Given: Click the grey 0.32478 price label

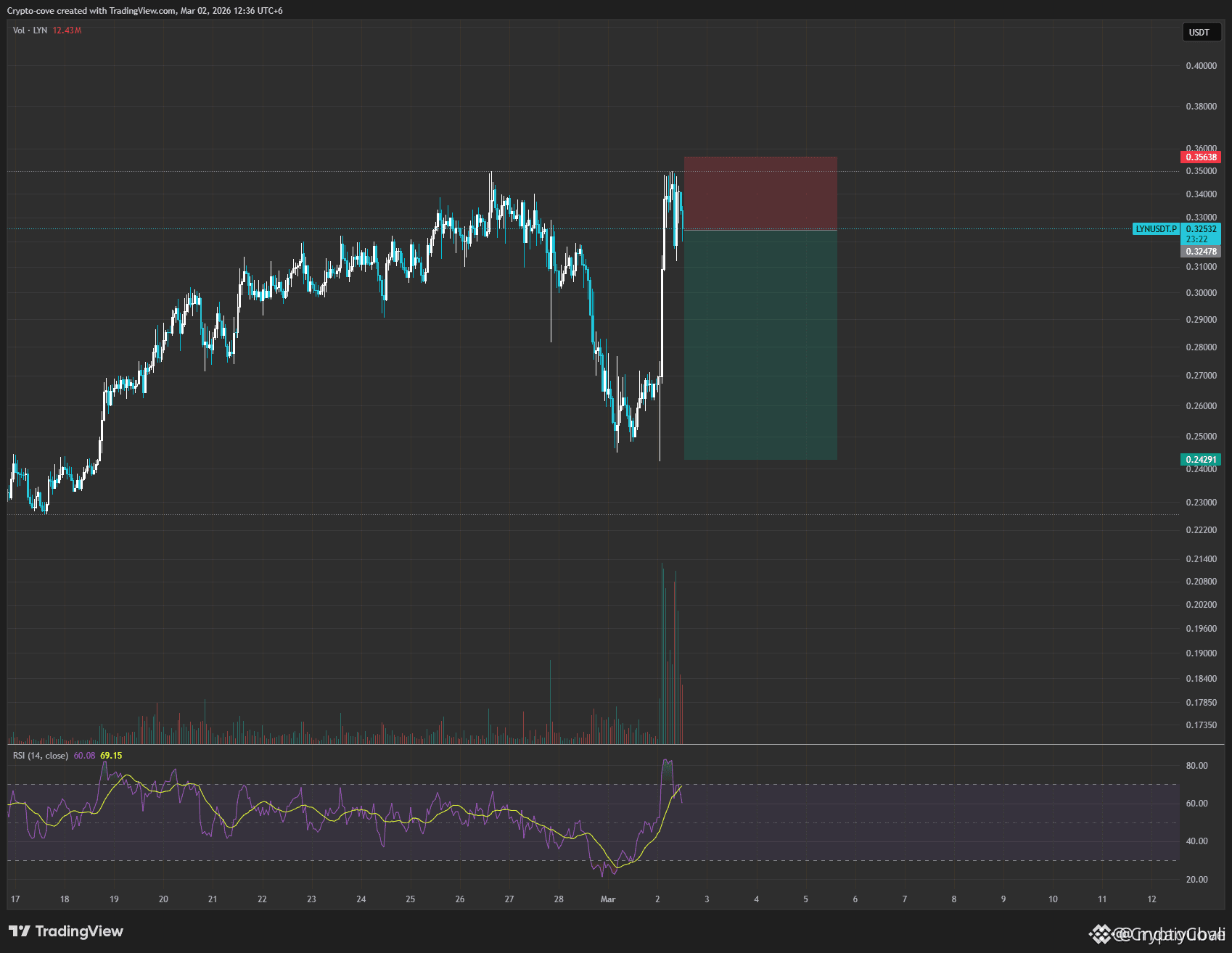Looking at the screenshot, I should [x=1201, y=252].
